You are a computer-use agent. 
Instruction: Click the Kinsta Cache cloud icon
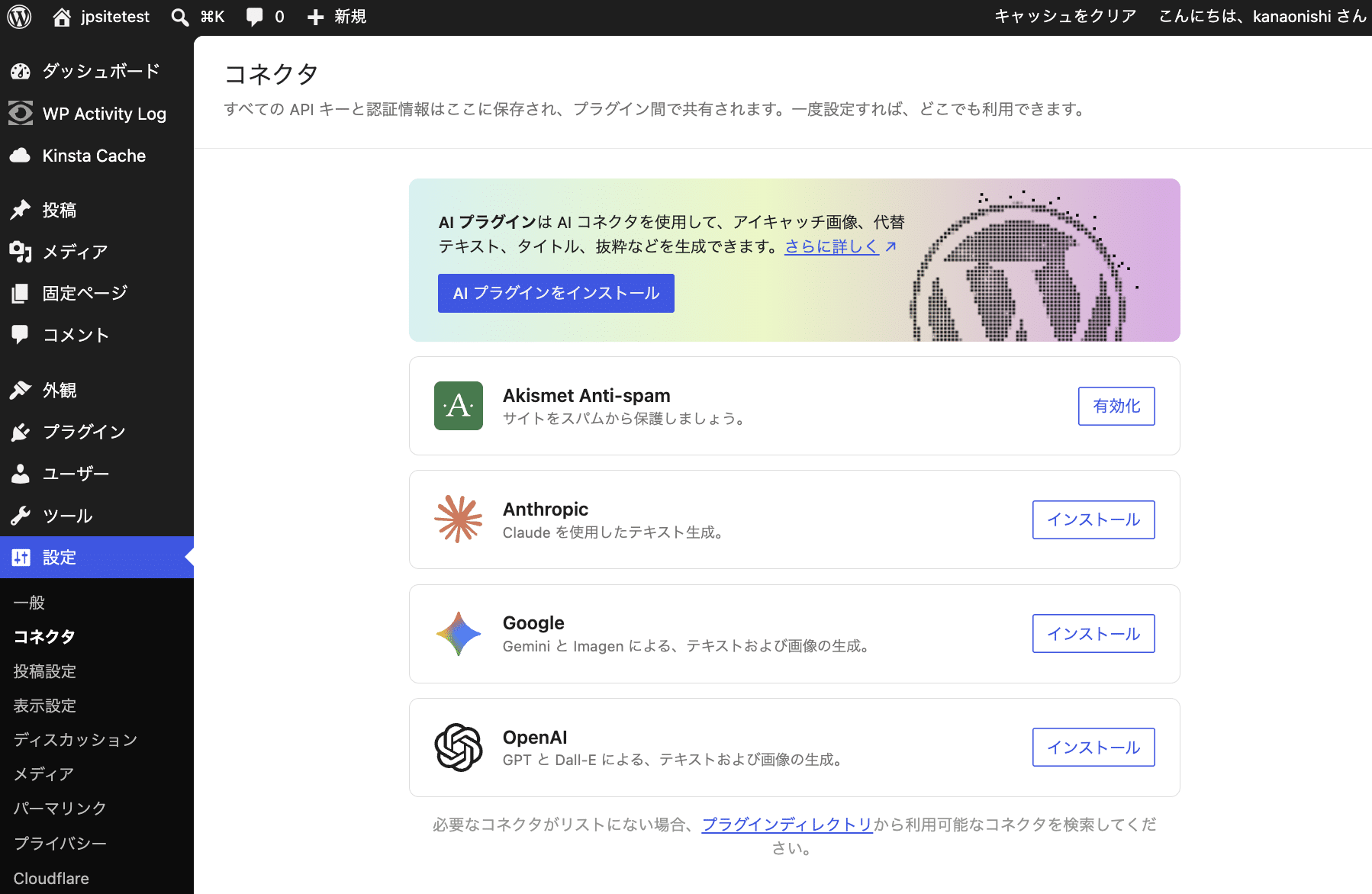[21, 156]
